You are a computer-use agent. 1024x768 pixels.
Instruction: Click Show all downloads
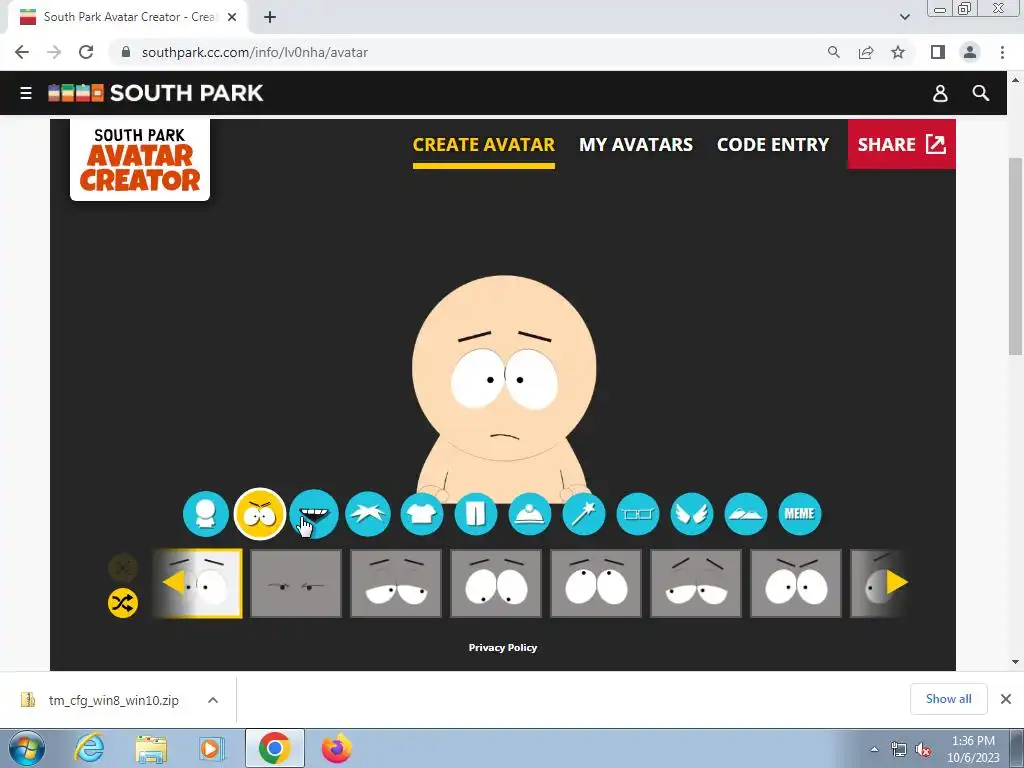(x=948, y=699)
